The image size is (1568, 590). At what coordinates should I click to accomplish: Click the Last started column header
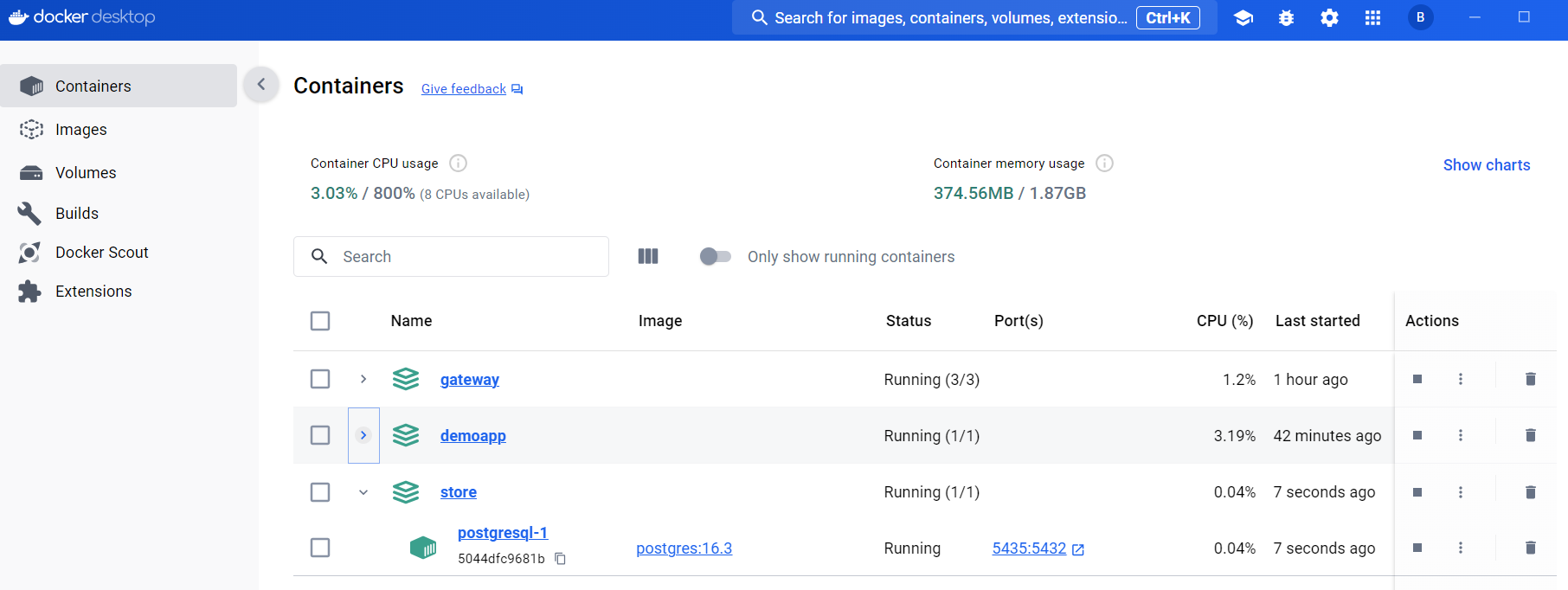(x=1318, y=321)
